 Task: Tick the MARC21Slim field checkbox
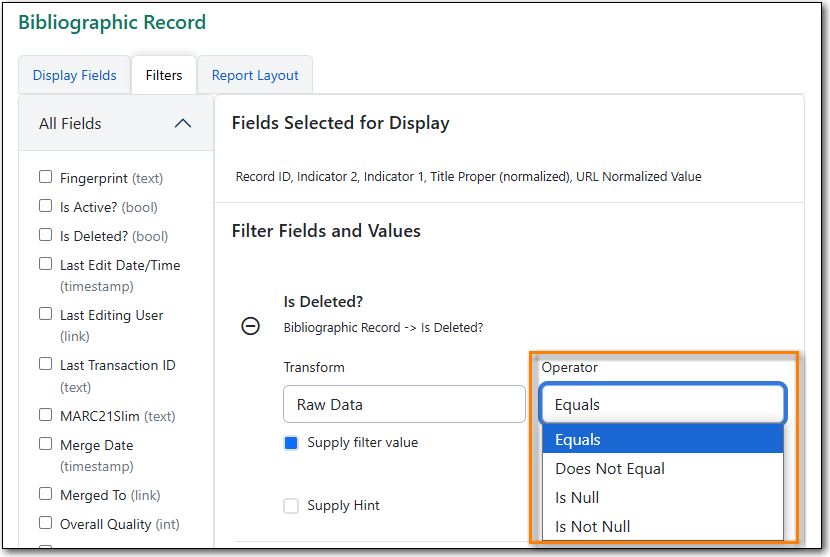(46, 415)
